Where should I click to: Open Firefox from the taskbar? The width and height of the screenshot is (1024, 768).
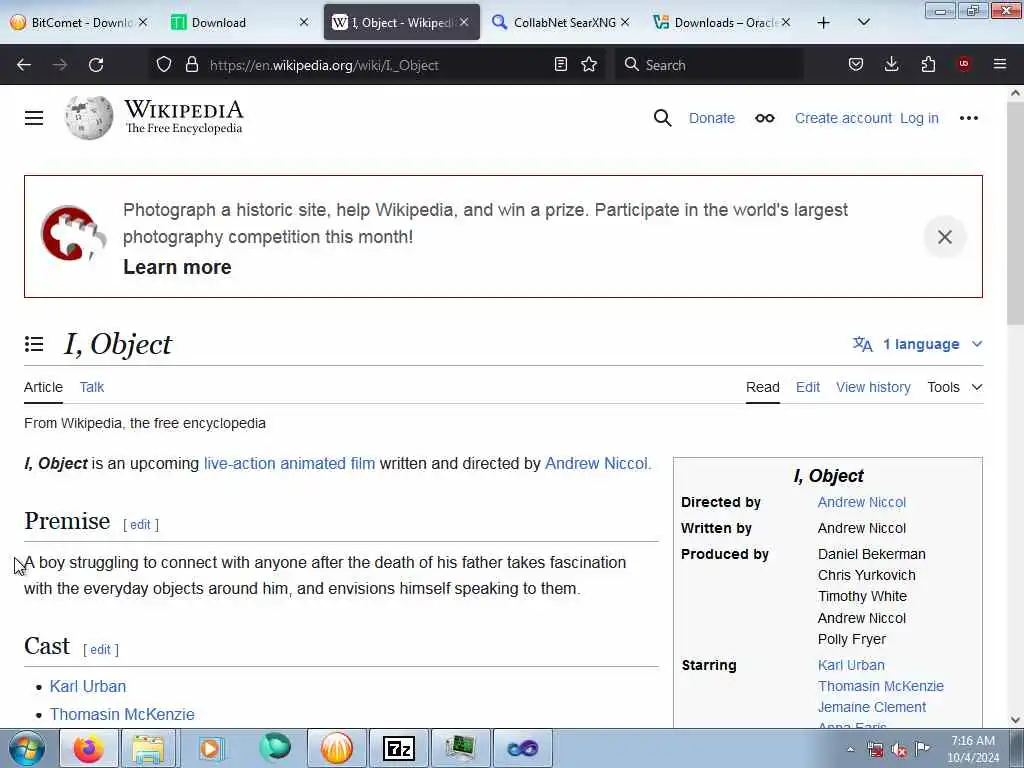(x=88, y=748)
